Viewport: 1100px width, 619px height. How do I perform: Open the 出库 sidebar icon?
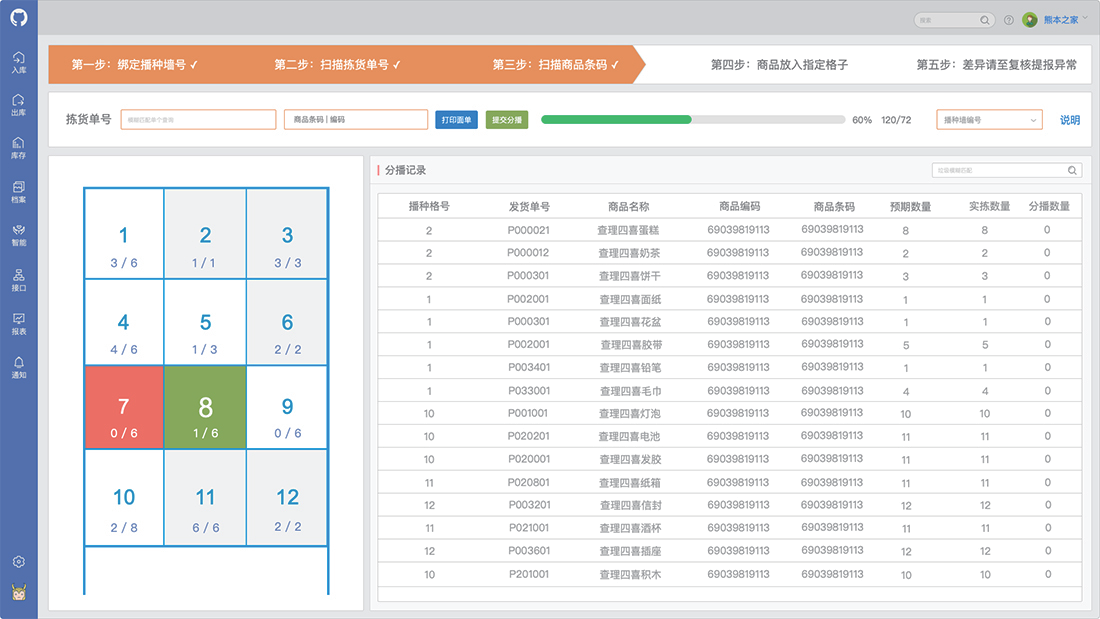coord(18,105)
